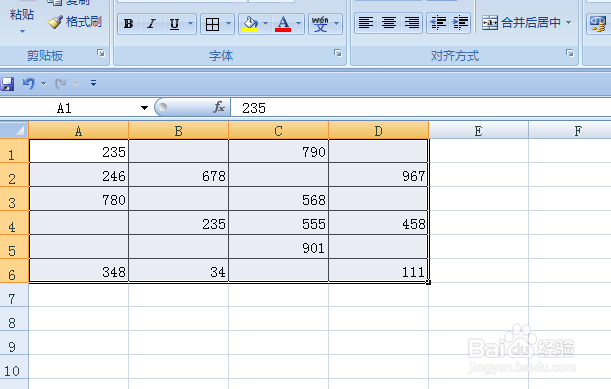The width and height of the screenshot is (611, 389).
Task: Open 对齐方式 dialog launcher
Action: click(570, 53)
